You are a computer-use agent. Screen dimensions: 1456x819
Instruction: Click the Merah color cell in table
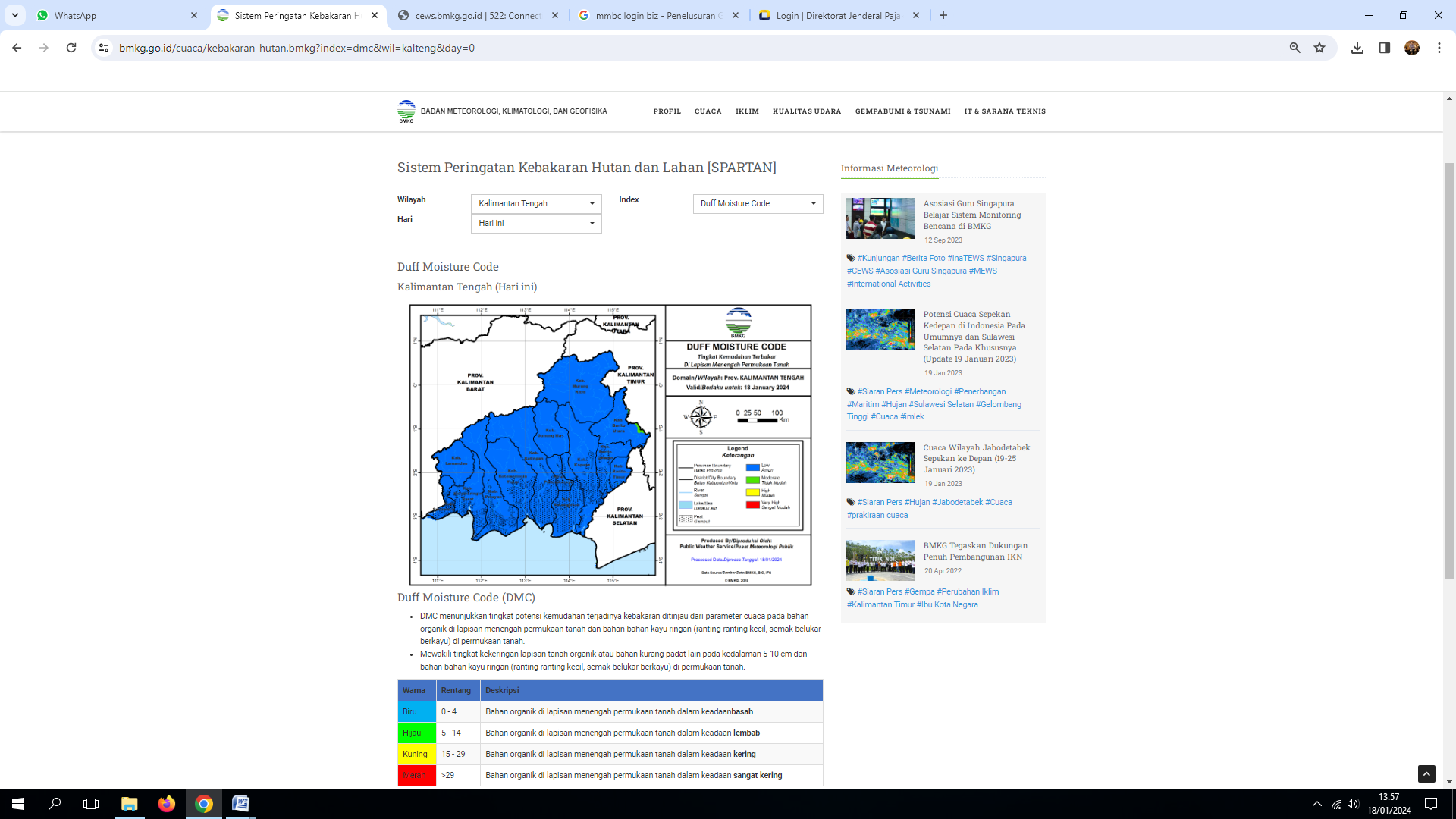coord(417,775)
